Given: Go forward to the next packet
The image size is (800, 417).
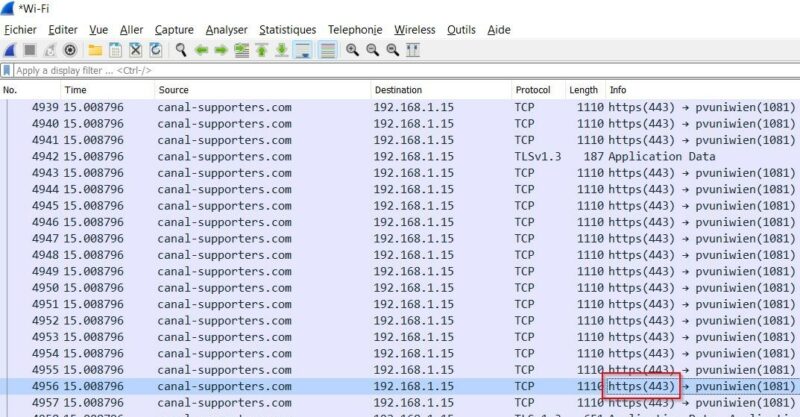Looking at the screenshot, I should pyautogui.click(x=221, y=50).
